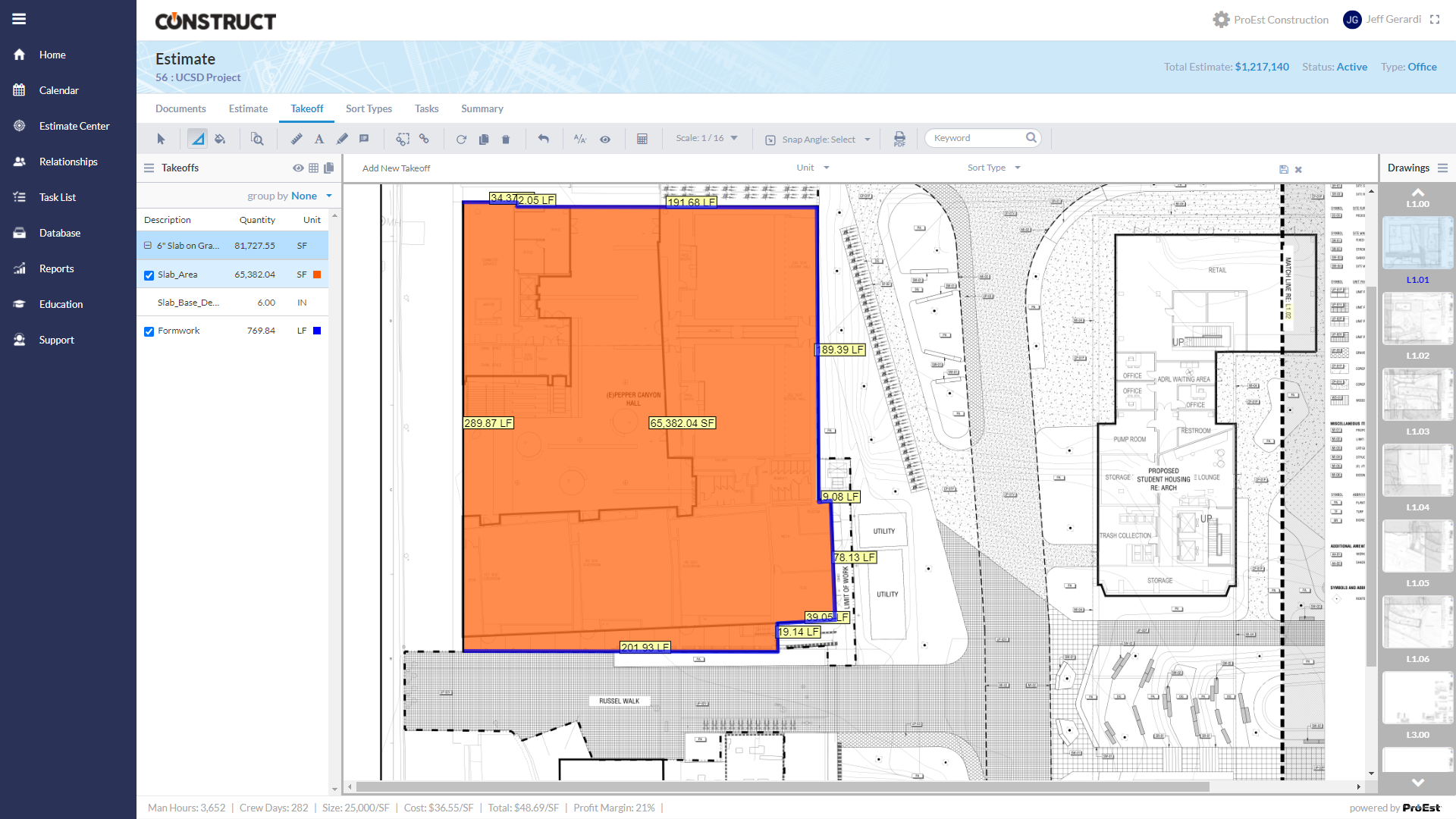Select the paint bucket fill tool

point(220,139)
